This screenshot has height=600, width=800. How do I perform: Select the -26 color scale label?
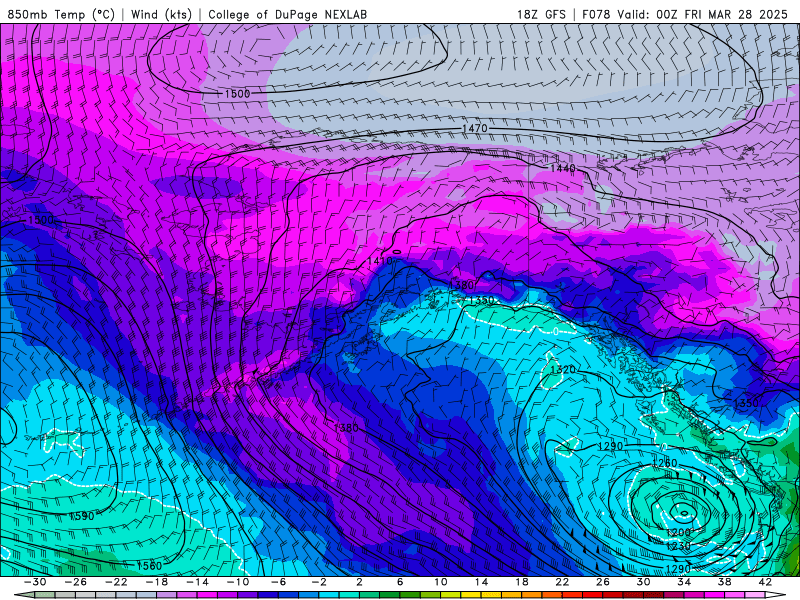click(76, 582)
